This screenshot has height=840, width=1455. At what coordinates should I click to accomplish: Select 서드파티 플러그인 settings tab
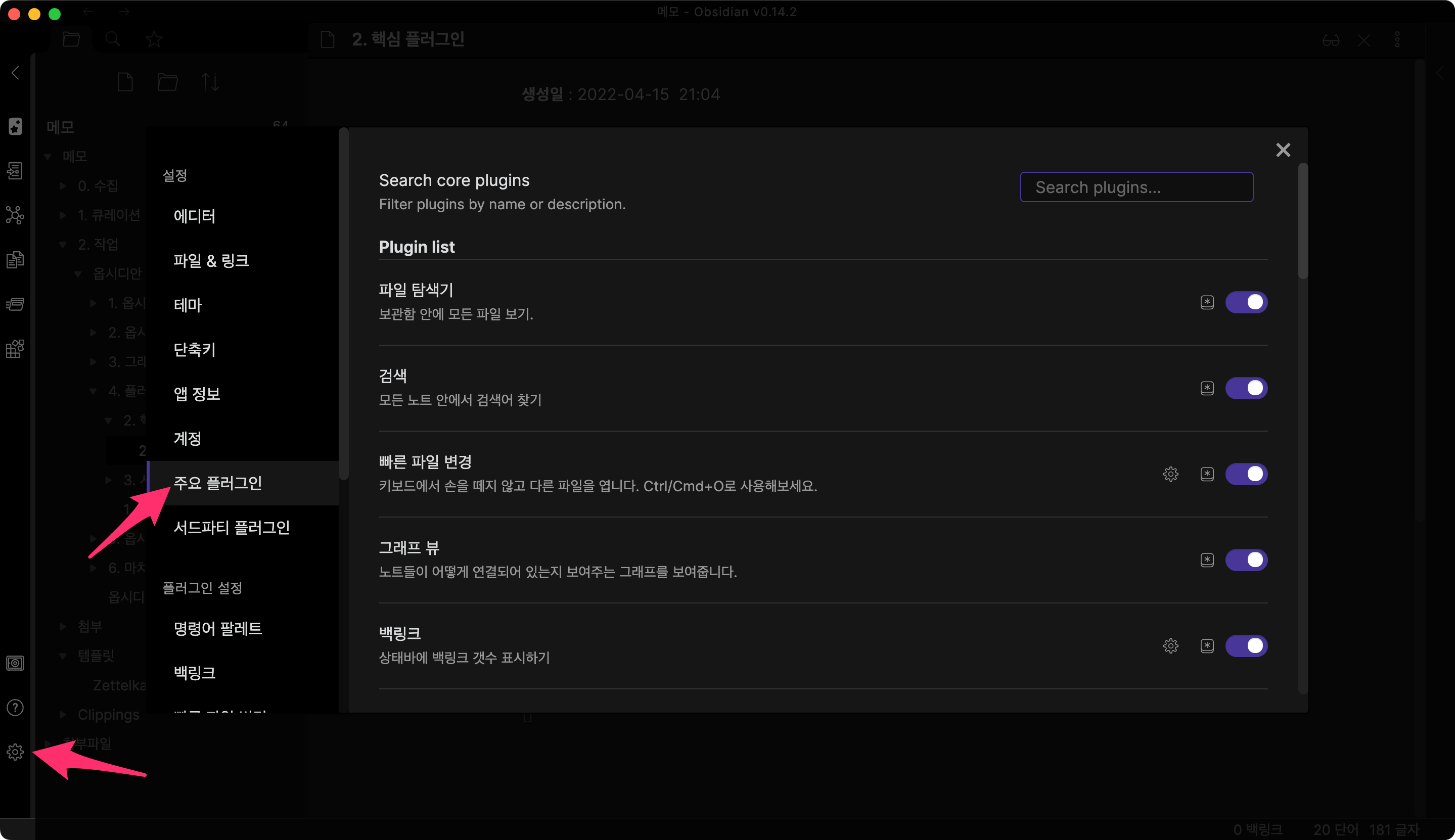click(x=232, y=527)
